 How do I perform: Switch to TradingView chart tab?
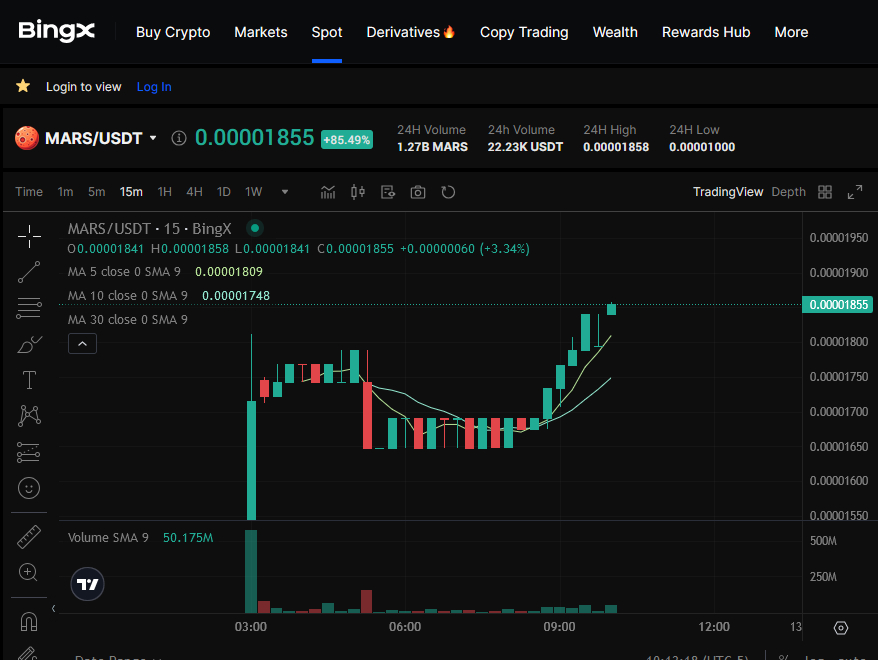click(728, 192)
